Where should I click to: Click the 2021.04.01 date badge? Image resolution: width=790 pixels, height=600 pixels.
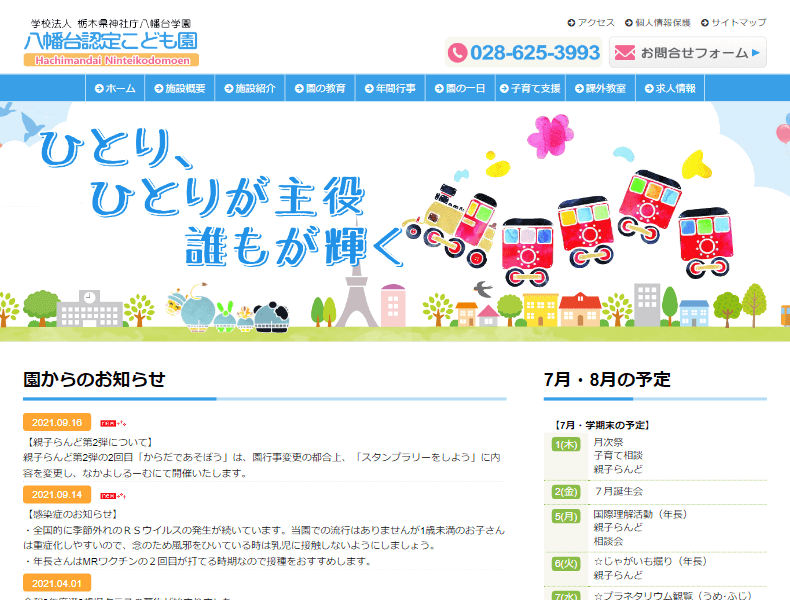57,583
